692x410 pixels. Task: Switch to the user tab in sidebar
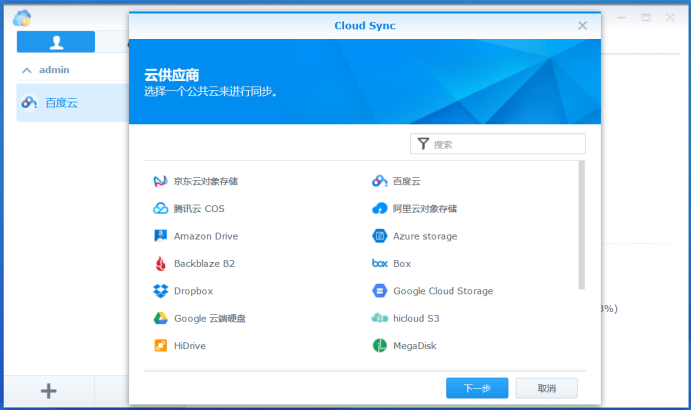56,42
